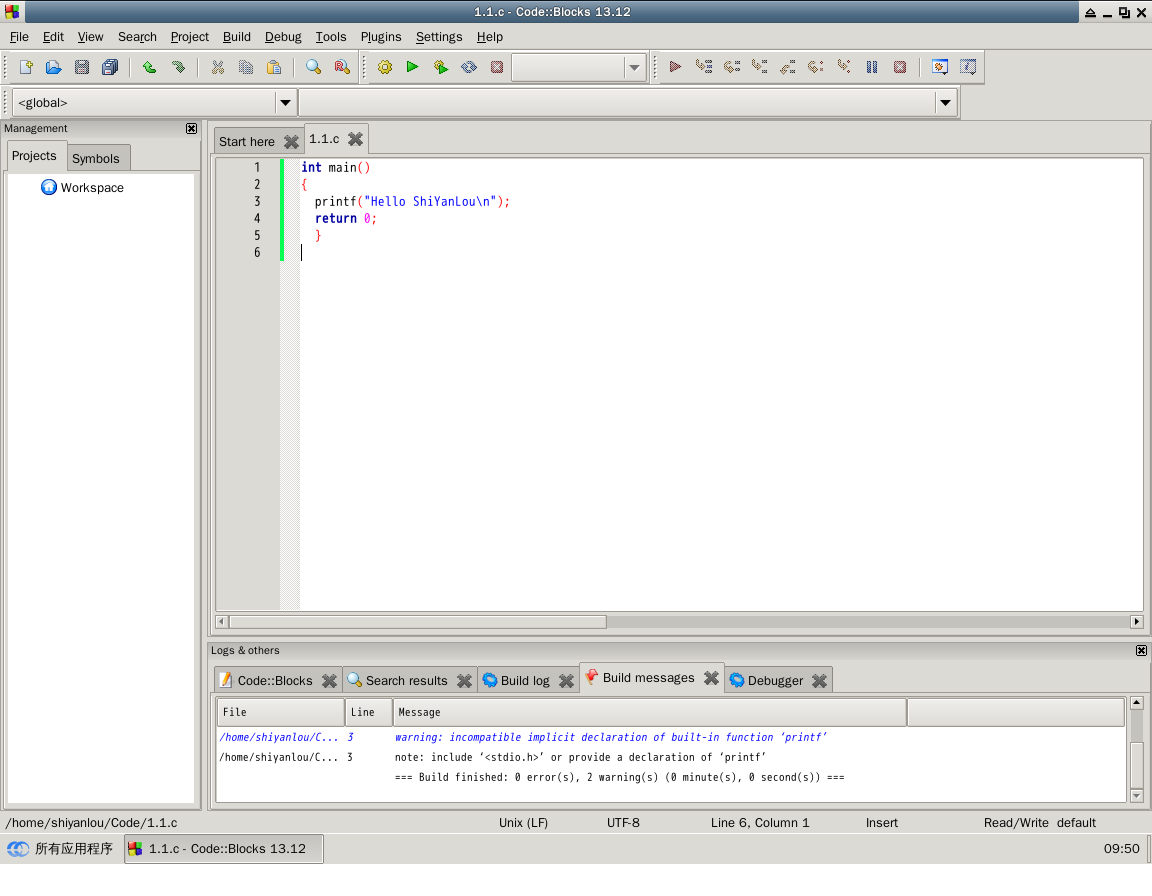Click the New file toolbar icon
The width and height of the screenshot is (1152, 896).
26,67
